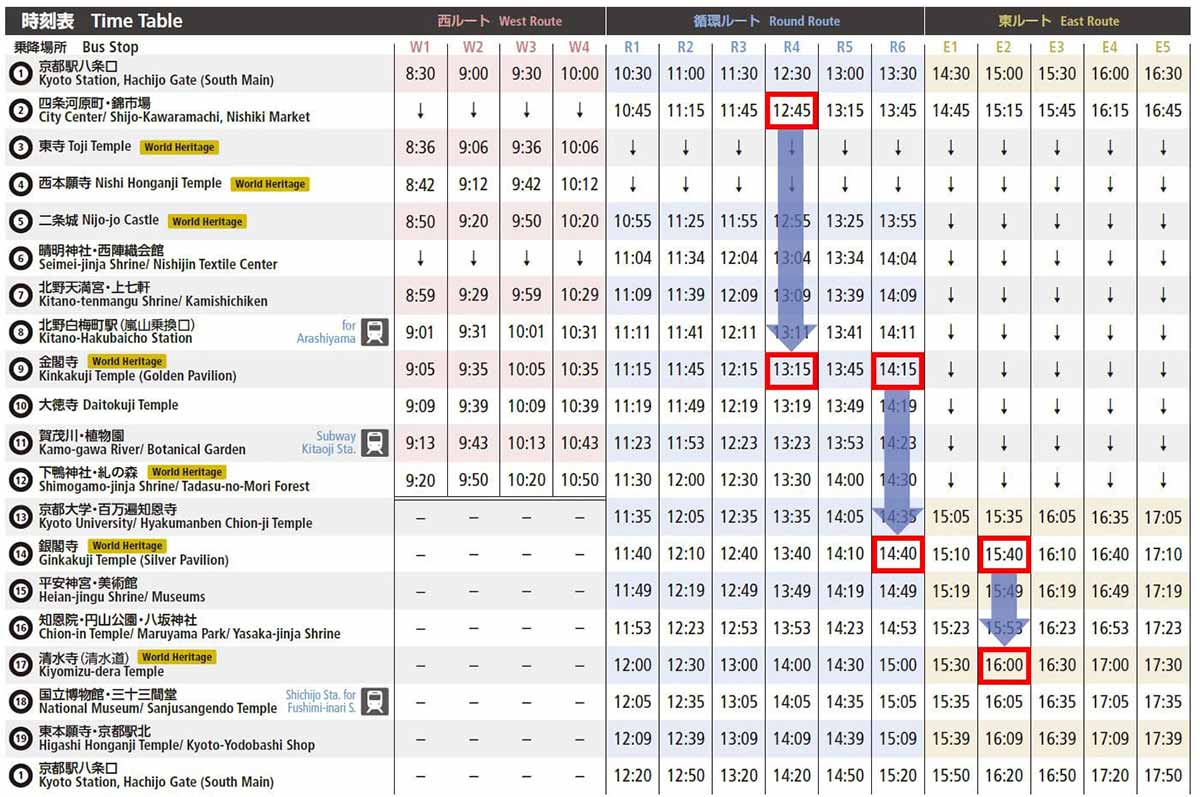Select the E5 column header
Screen dimensions: 1200x797
(1162, 47)
